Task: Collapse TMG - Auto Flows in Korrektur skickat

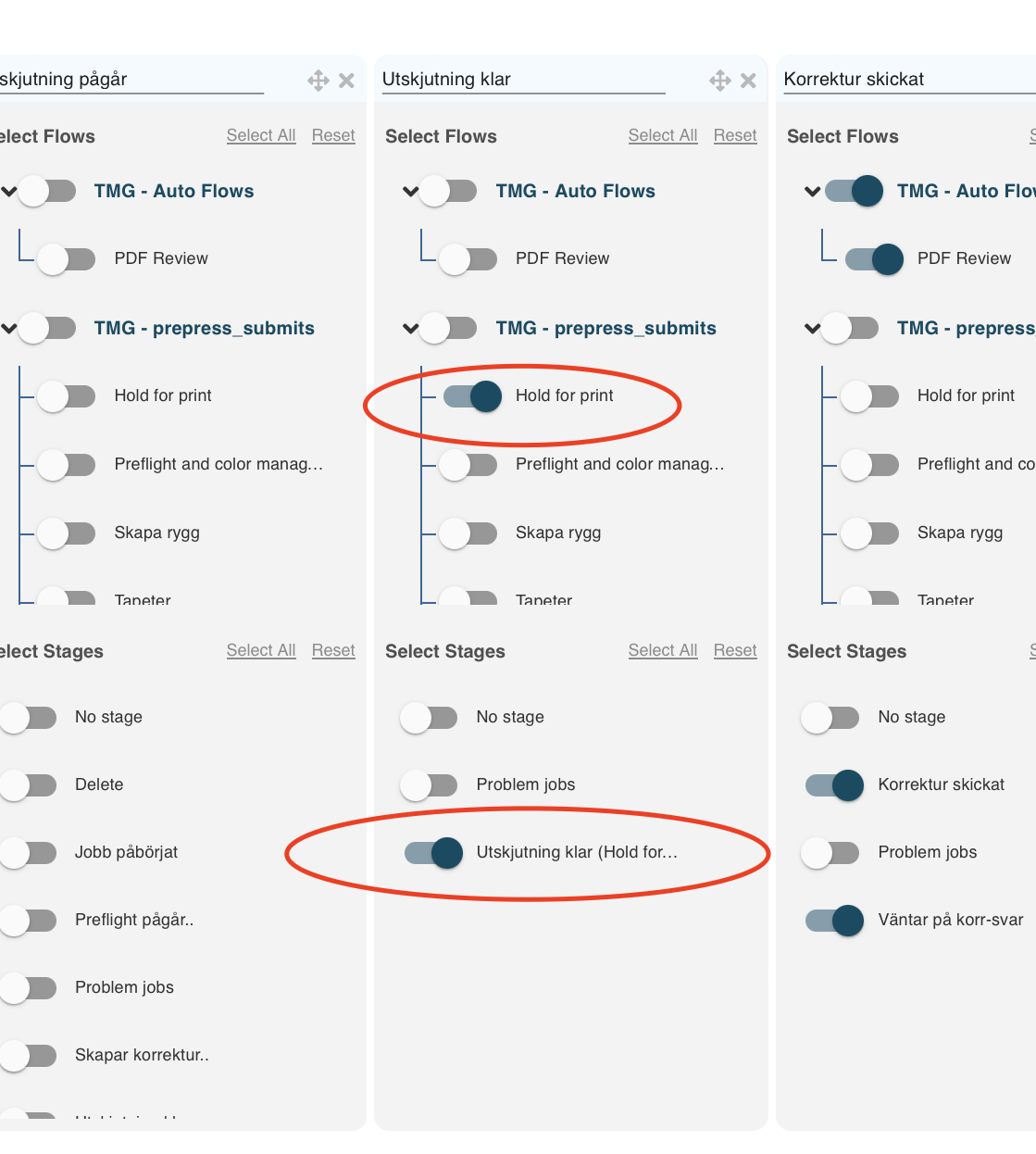Action: click(812, 192)
